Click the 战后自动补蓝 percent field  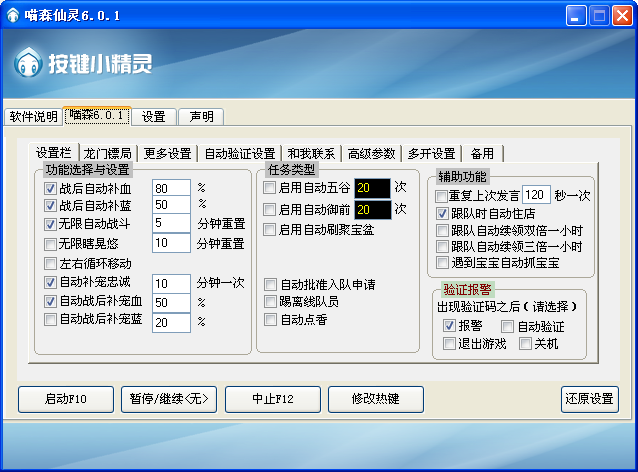(171, 205)
